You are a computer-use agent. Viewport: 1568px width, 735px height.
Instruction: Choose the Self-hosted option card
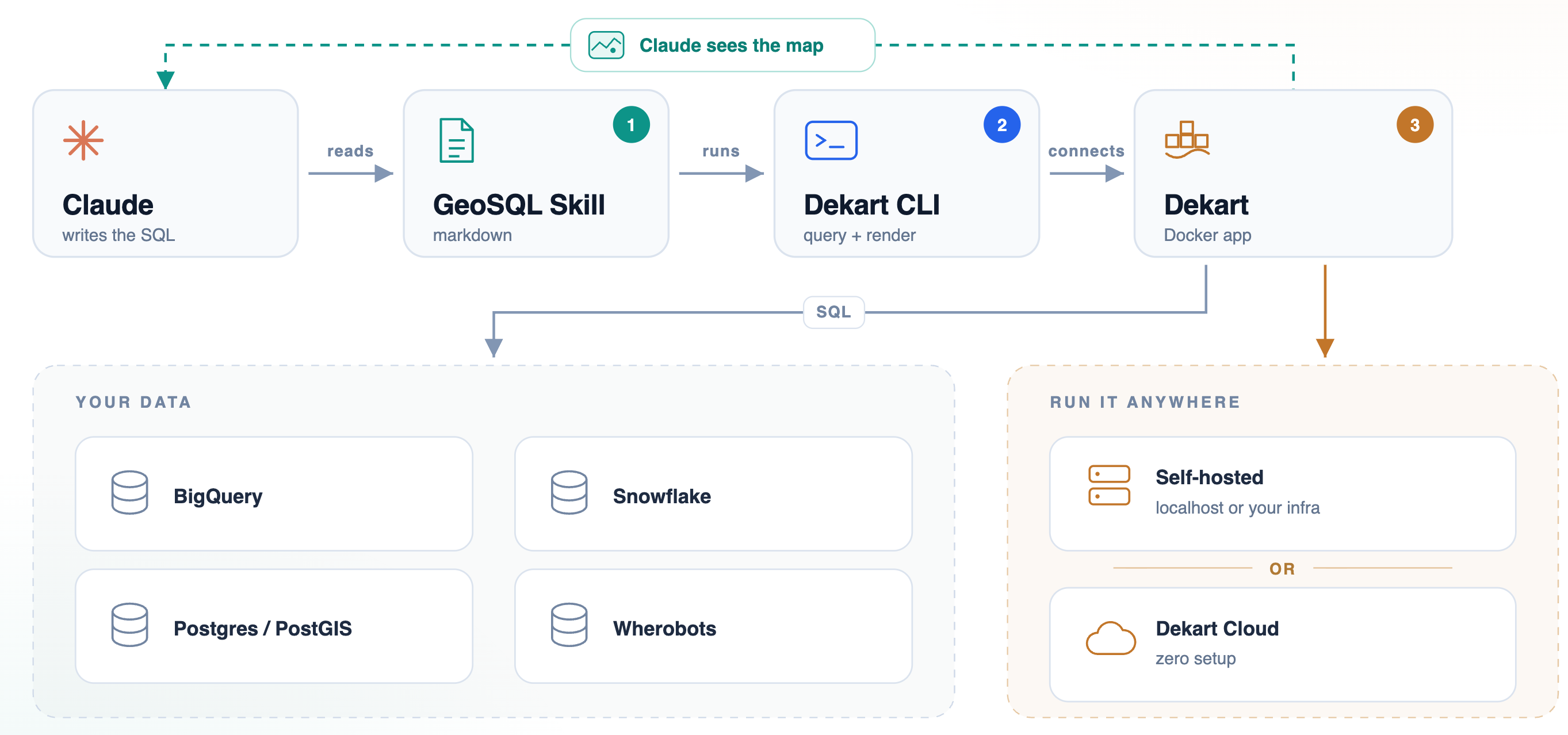(1283, 493)
